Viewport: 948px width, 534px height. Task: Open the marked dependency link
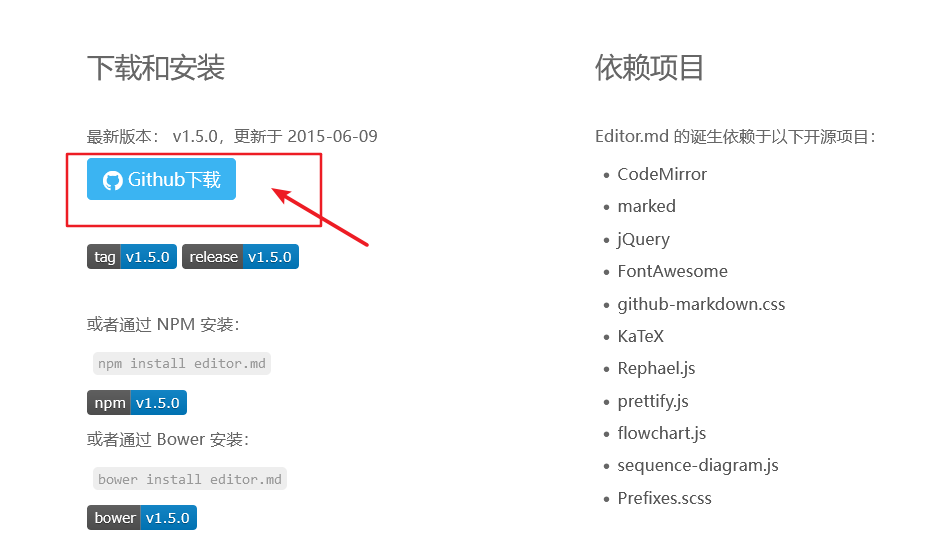tap(646, 206)
